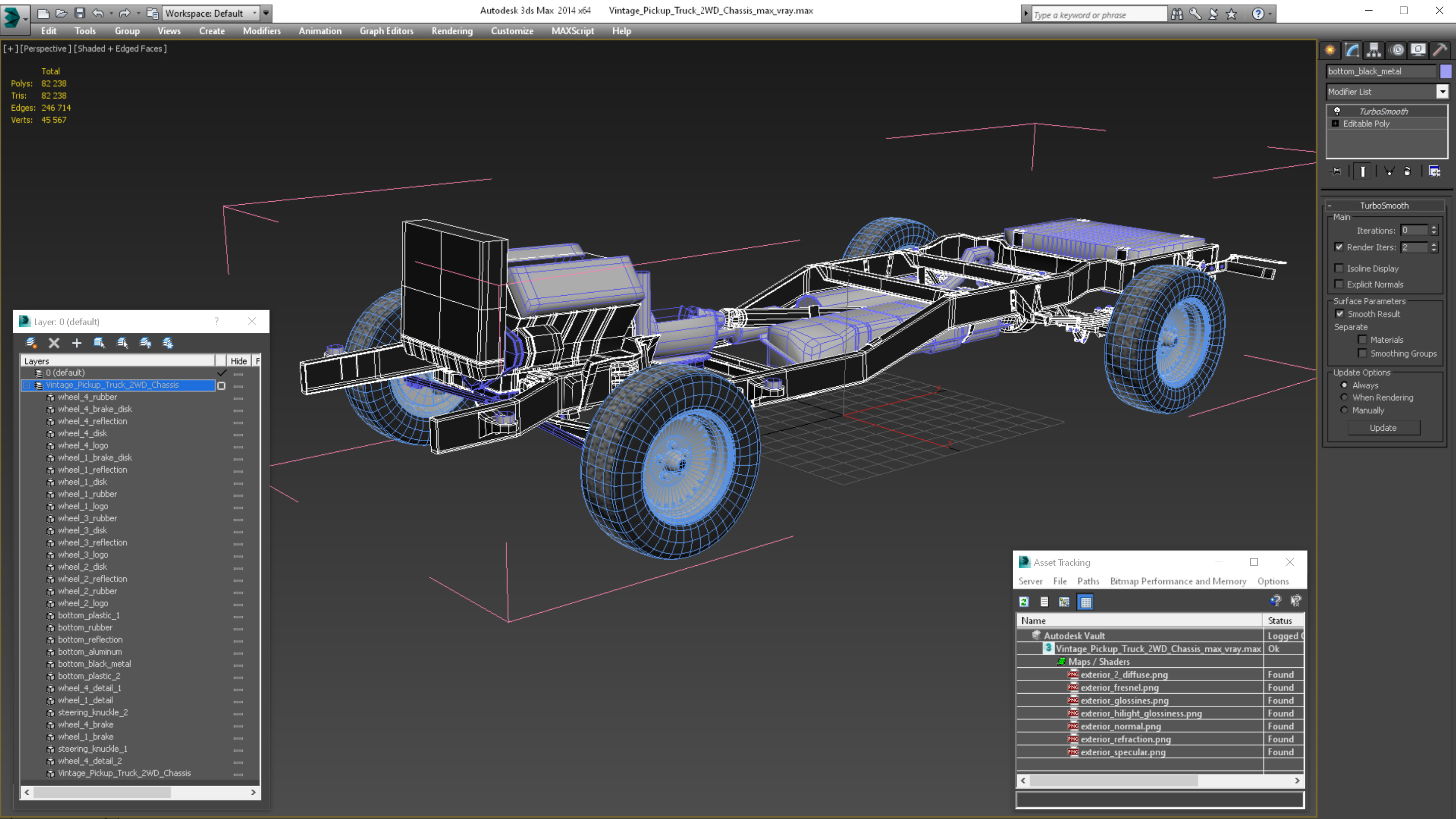Click the Shaded + Edged Faces viewport label
1456x819 pixels.
[121, 49]
